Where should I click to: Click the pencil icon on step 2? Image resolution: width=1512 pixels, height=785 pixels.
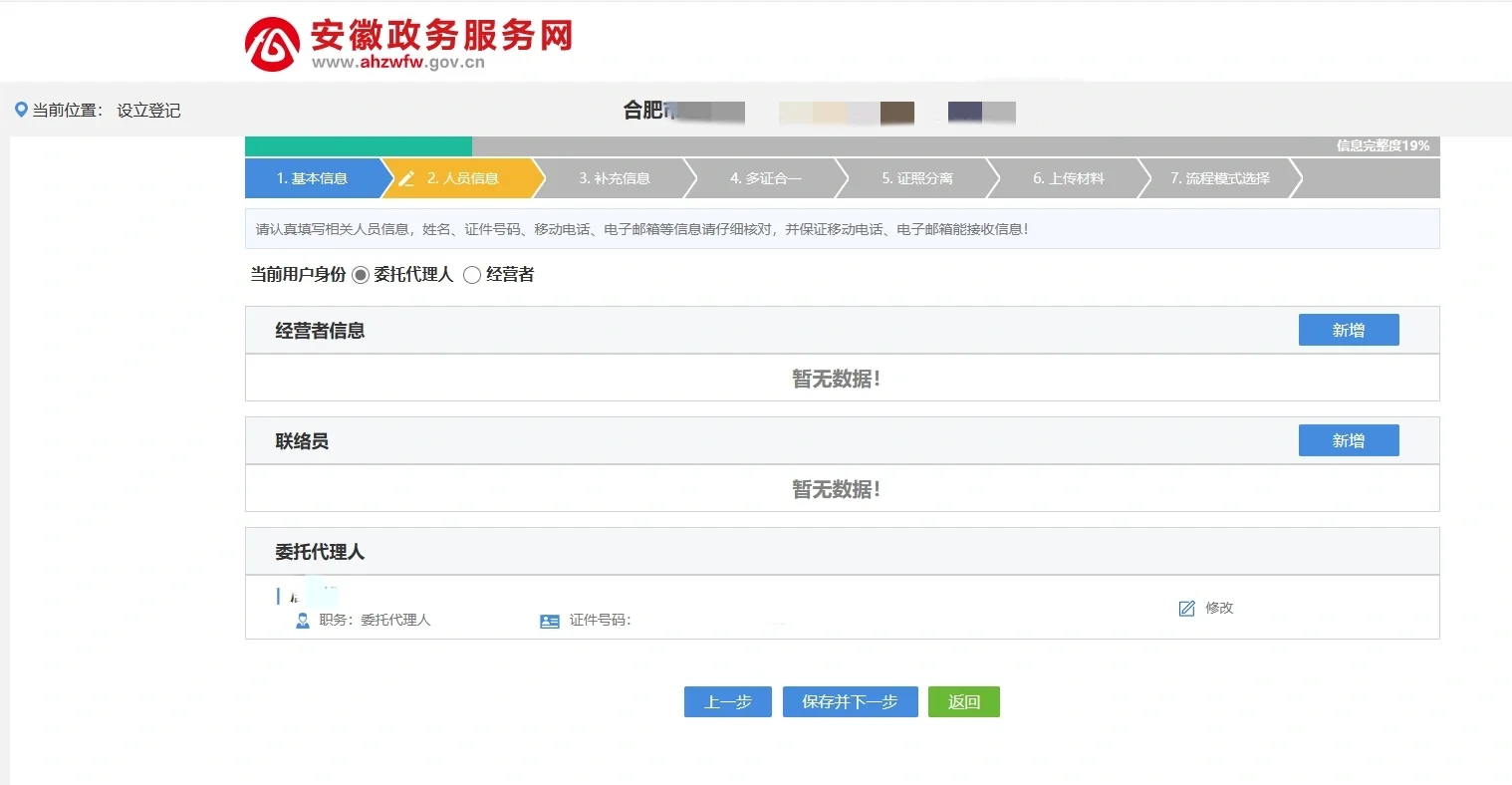[406, 179]
